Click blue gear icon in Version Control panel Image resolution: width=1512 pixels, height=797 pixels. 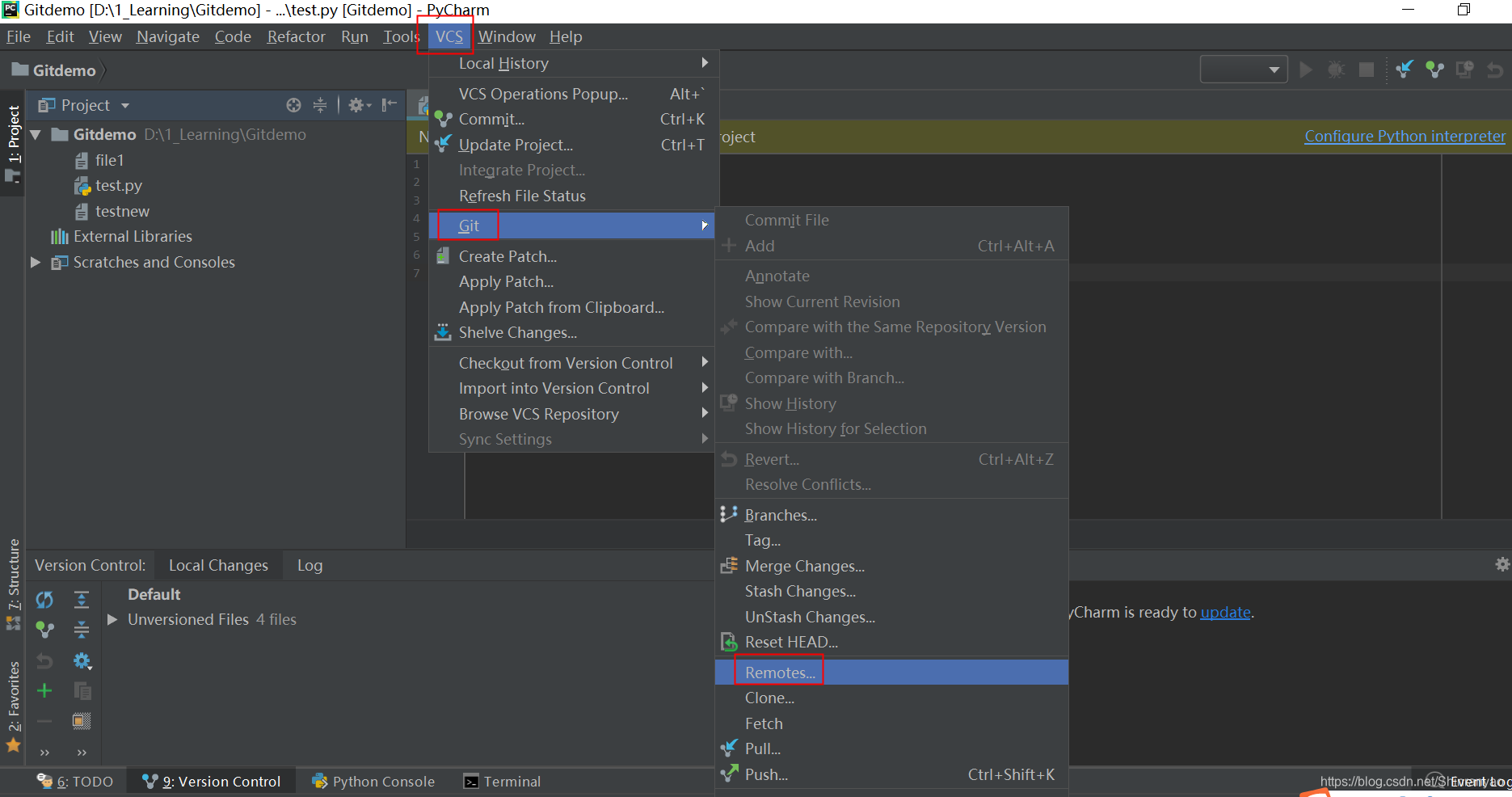82,661
